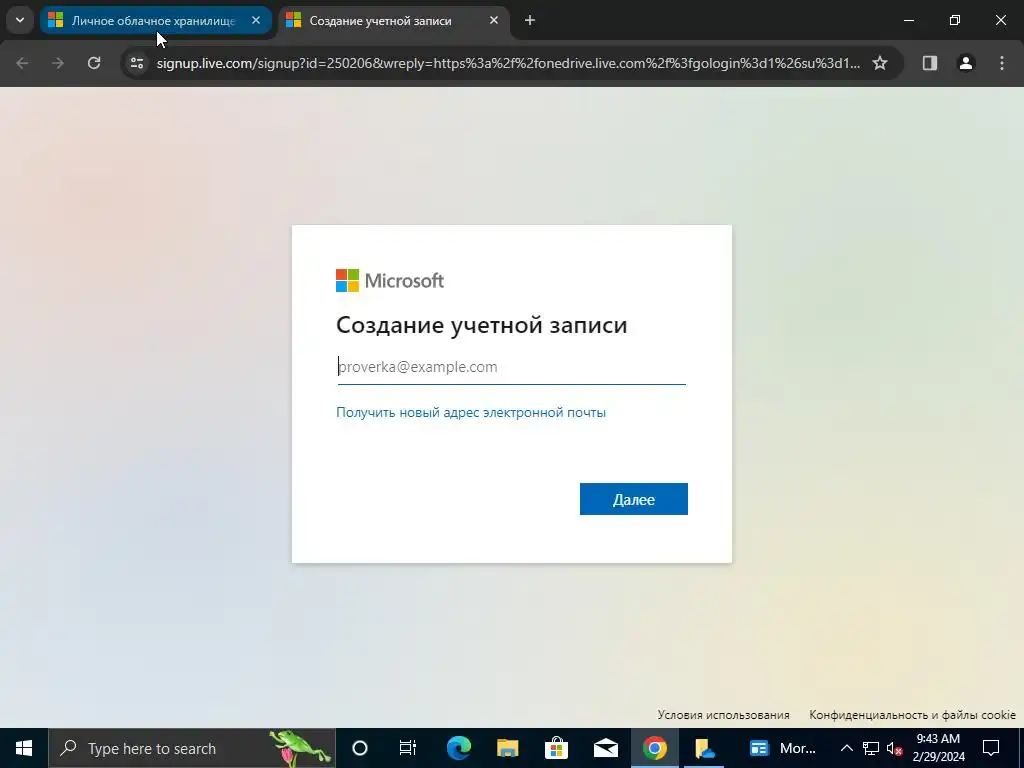The height and width of the screenshot is (768, 1024).
Task: Open clock and date flyout
Action: [x=938, y=748]
